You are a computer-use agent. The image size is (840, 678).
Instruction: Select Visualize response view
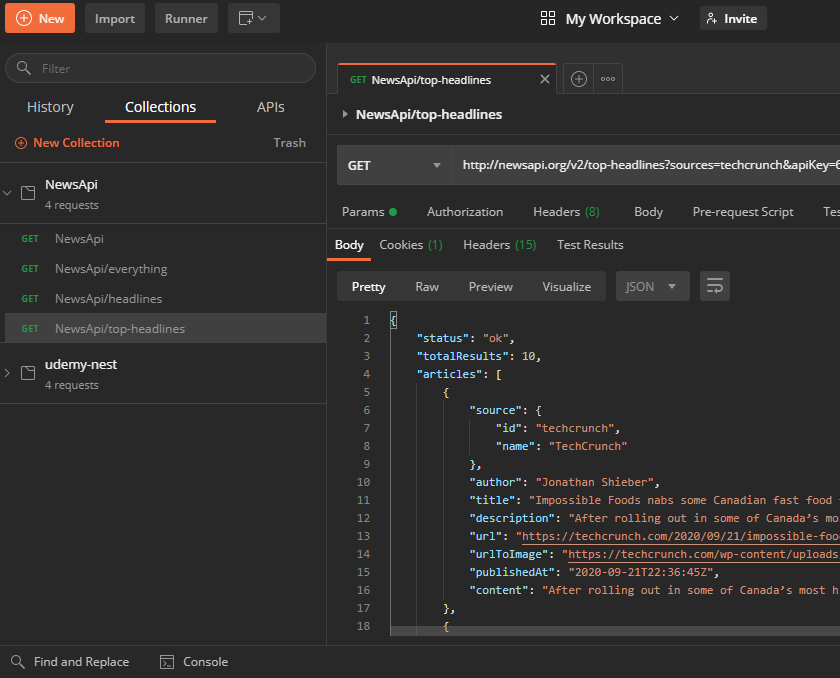pyautogui.click(x=567, y=287)
